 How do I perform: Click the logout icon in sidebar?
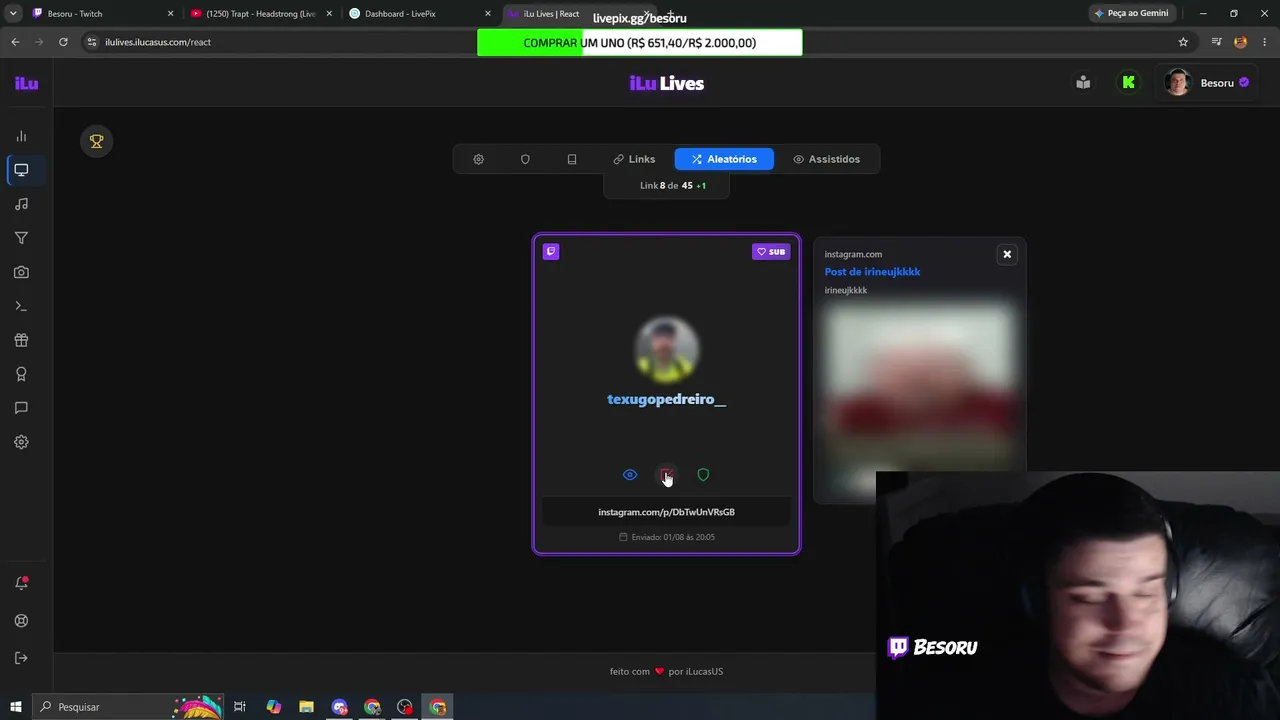coord(21,658)
